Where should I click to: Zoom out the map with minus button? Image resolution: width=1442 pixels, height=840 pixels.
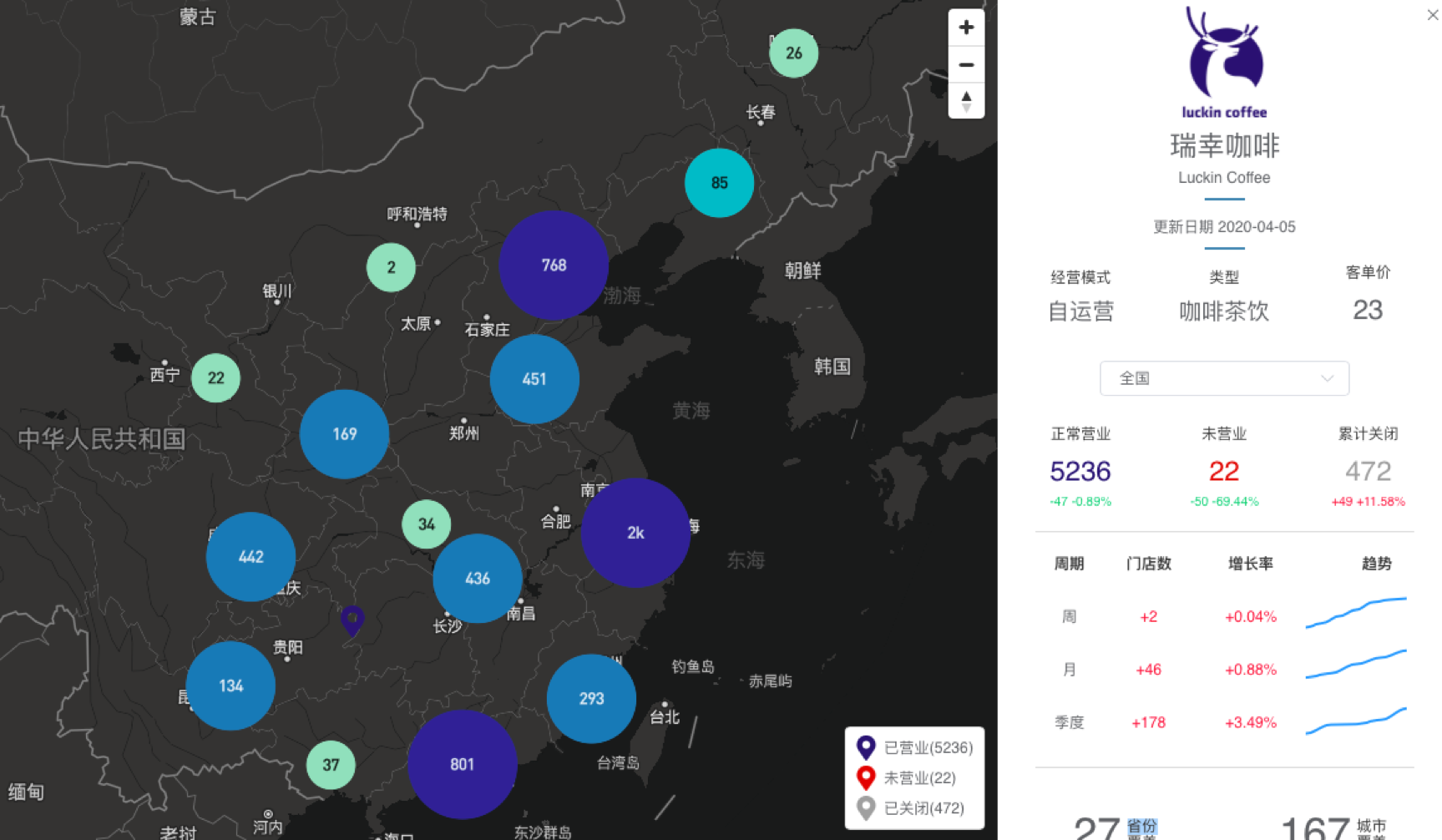tap(966, 64)
